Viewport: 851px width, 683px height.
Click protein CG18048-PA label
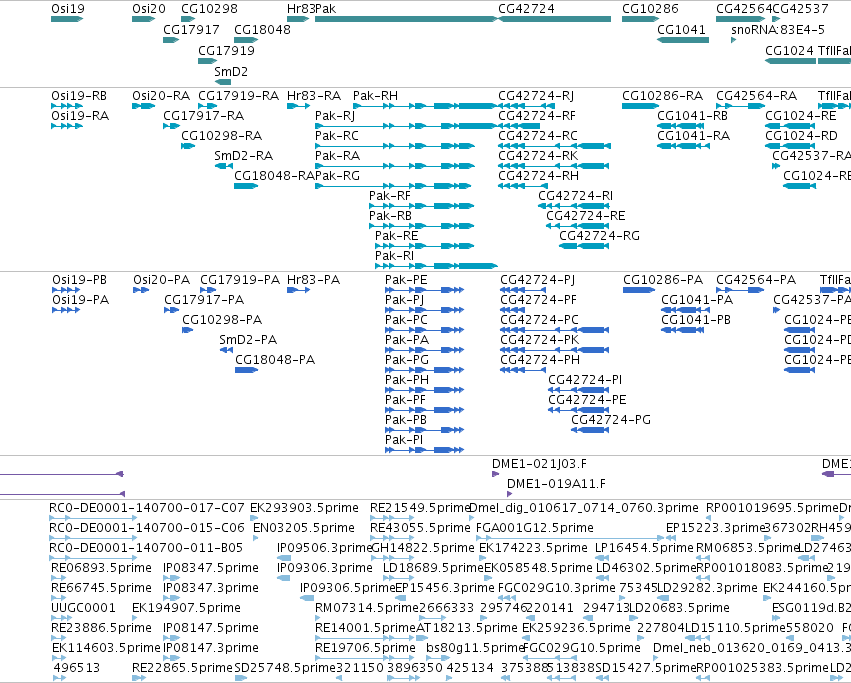tap(275, 360)
